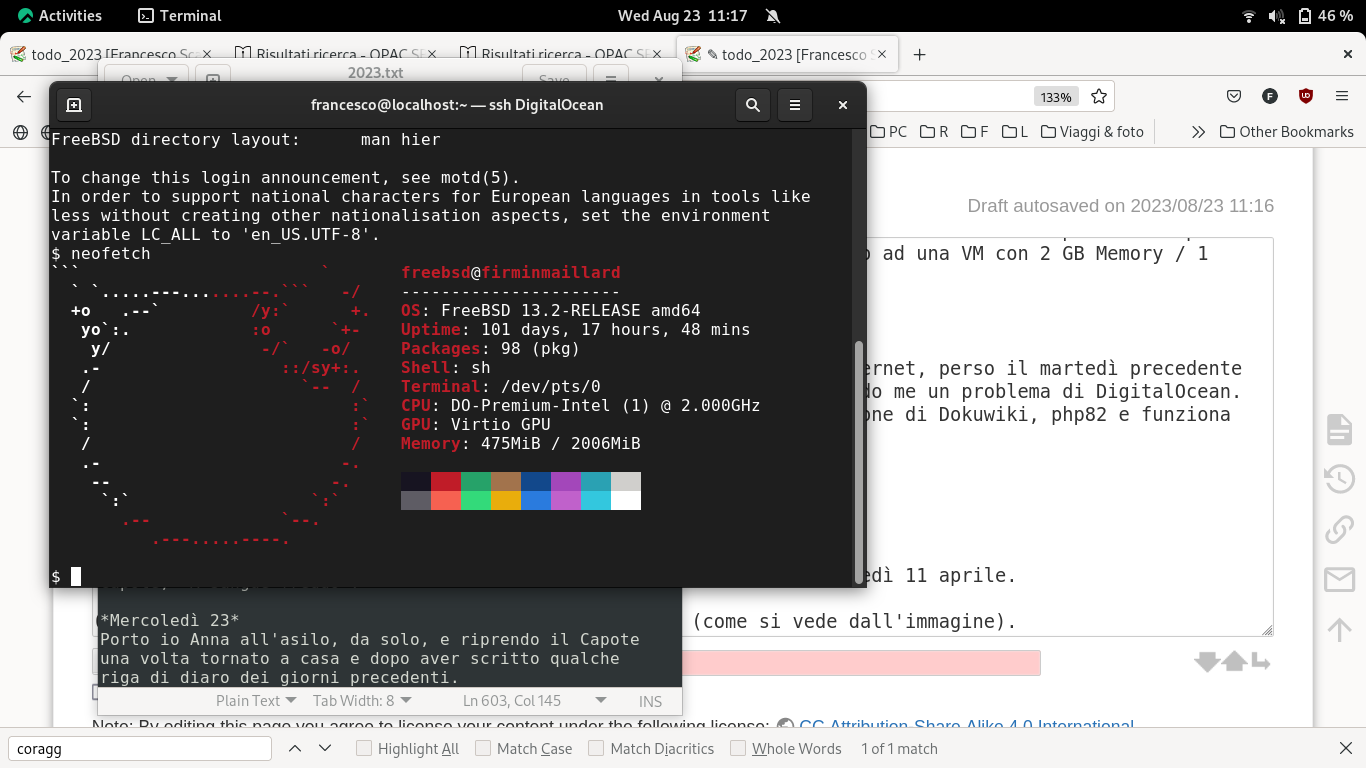Open the Viaggi & foto bookmark folder
Screen dimensions: 1366x768
tap(1092, 132)
